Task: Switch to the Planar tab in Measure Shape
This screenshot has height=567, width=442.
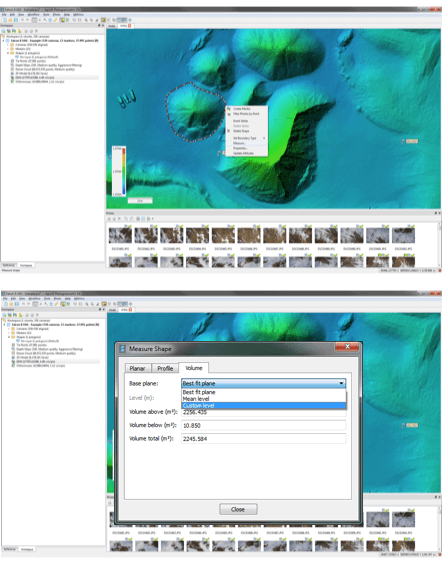Action: [x=137, y=368]
